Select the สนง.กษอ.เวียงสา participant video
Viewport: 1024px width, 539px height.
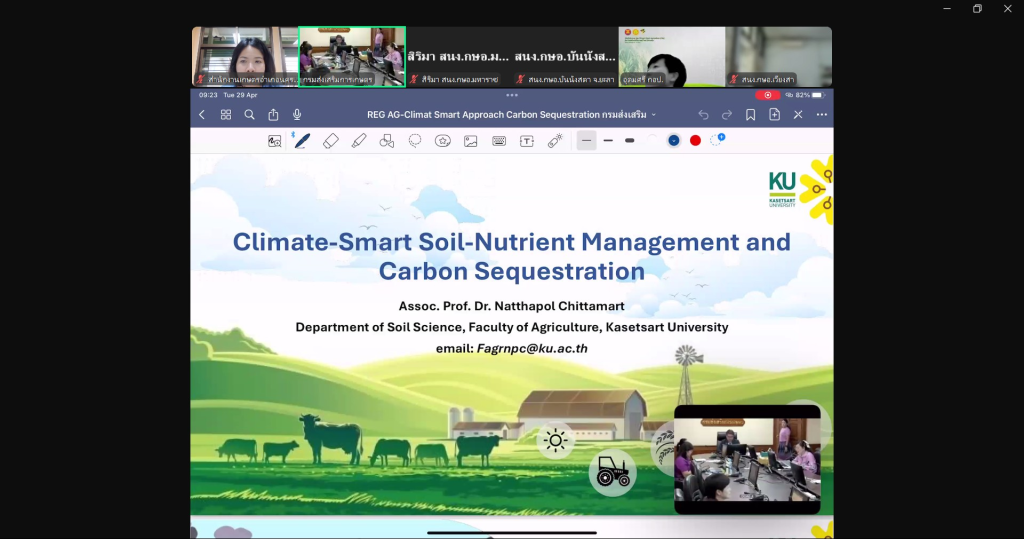tap(778, 57)
